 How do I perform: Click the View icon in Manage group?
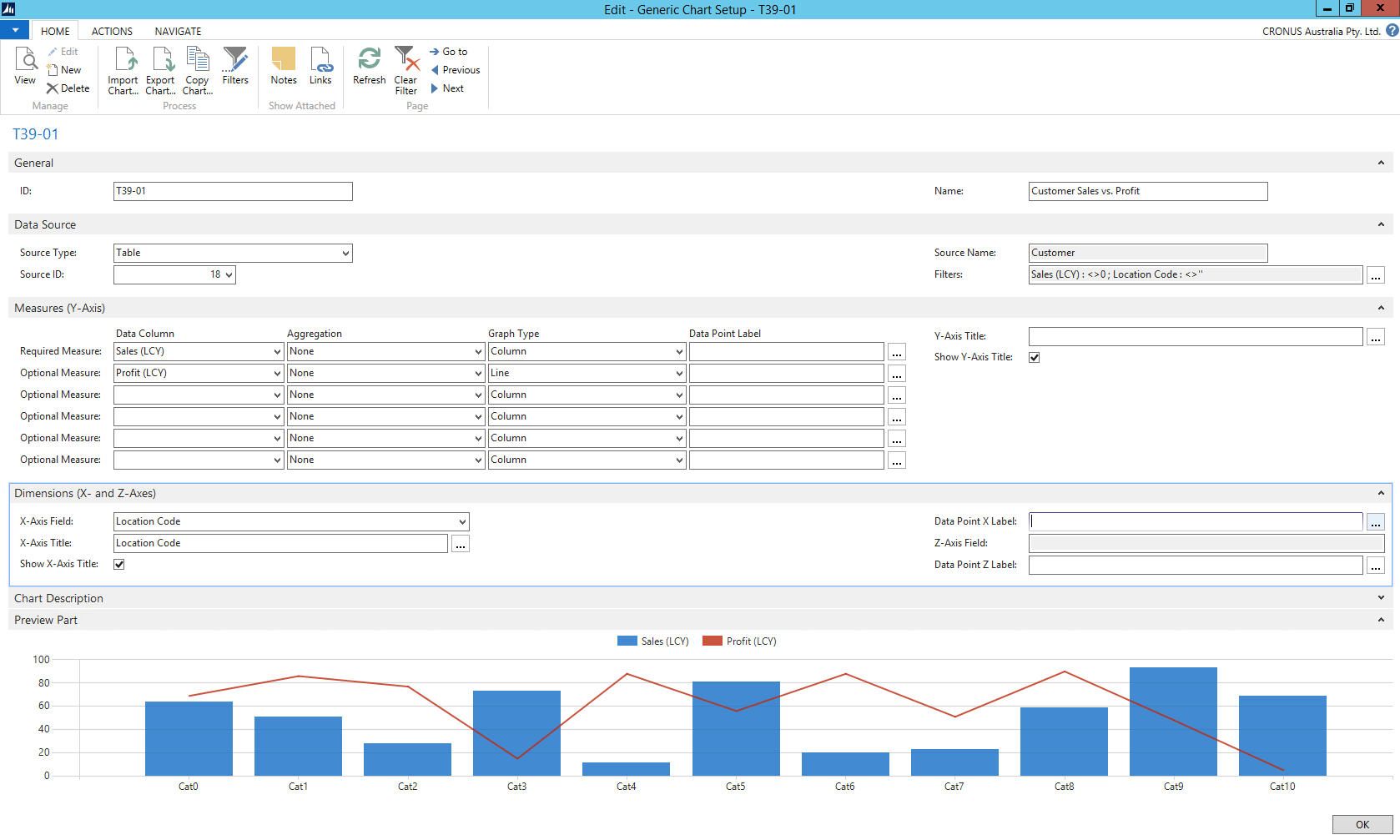25,66
